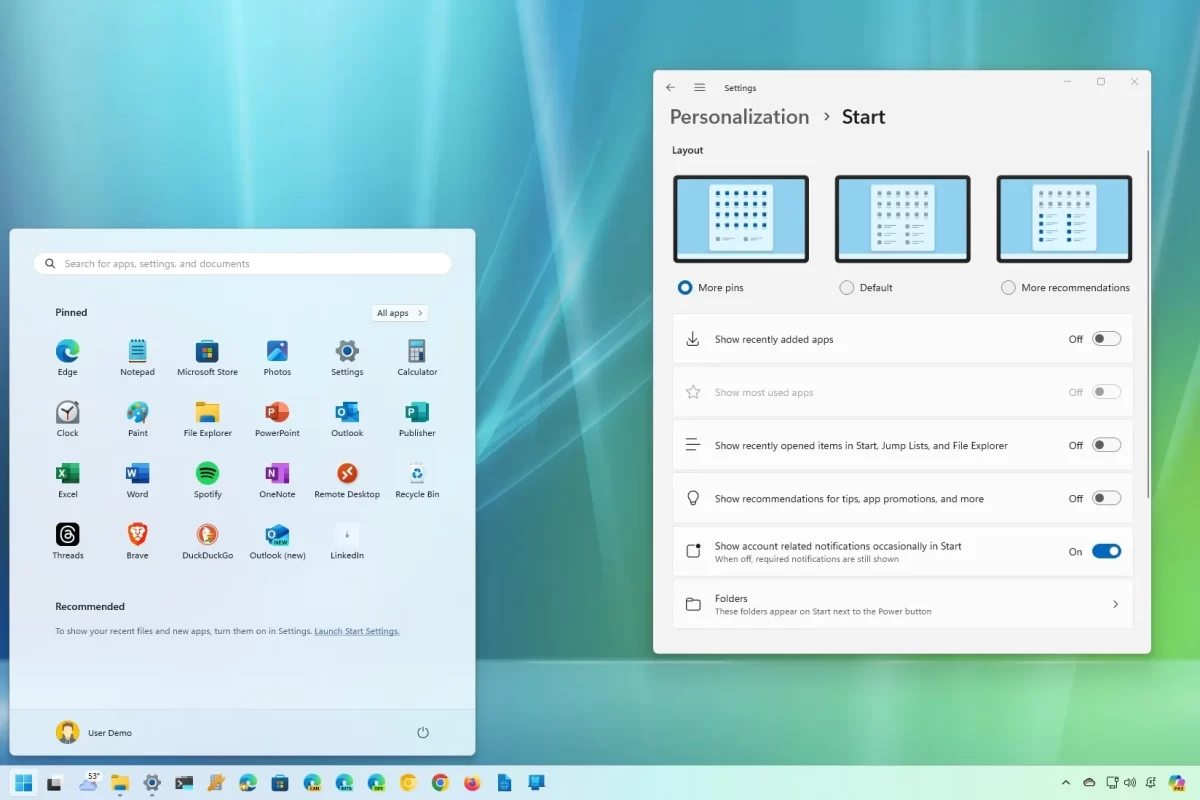Open the Settings navigation menu
Screen dimensions: 1200x800
[700, 87]
